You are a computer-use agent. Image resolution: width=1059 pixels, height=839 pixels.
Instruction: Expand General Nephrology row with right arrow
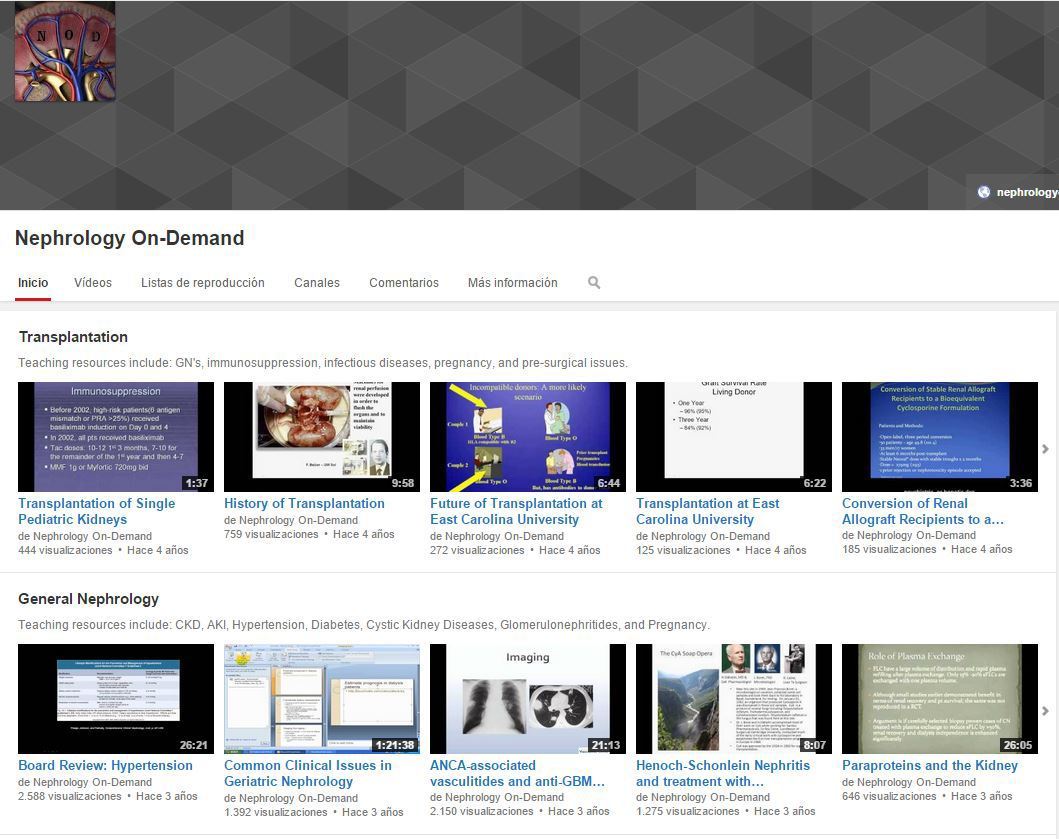point(1045,711)
